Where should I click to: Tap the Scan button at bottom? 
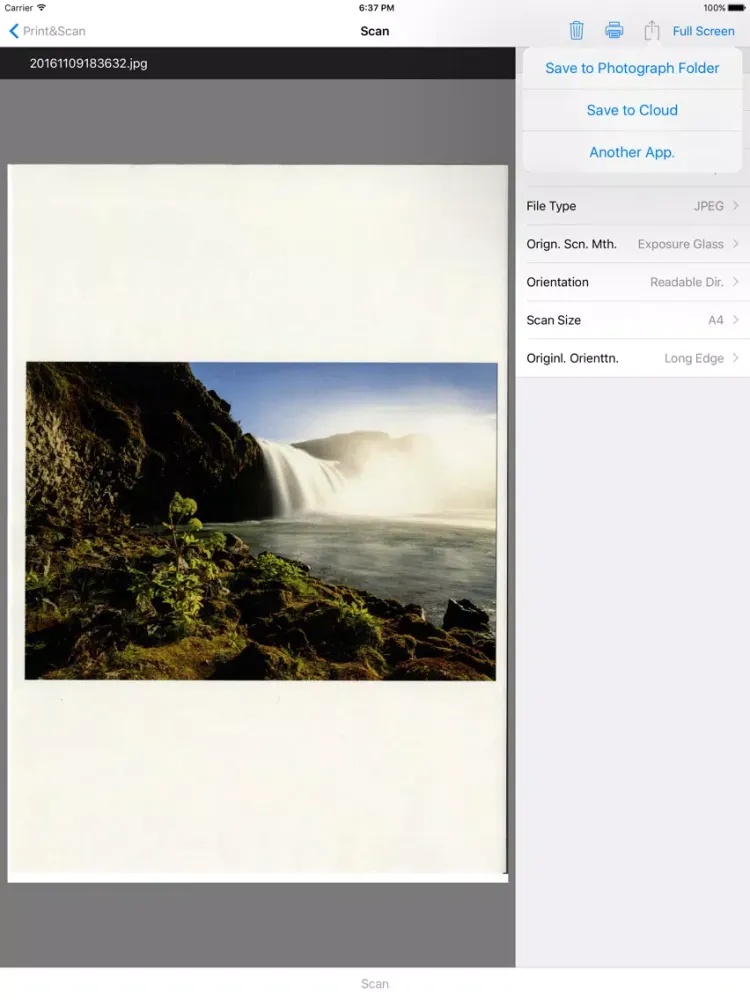[x=374, y=983]
